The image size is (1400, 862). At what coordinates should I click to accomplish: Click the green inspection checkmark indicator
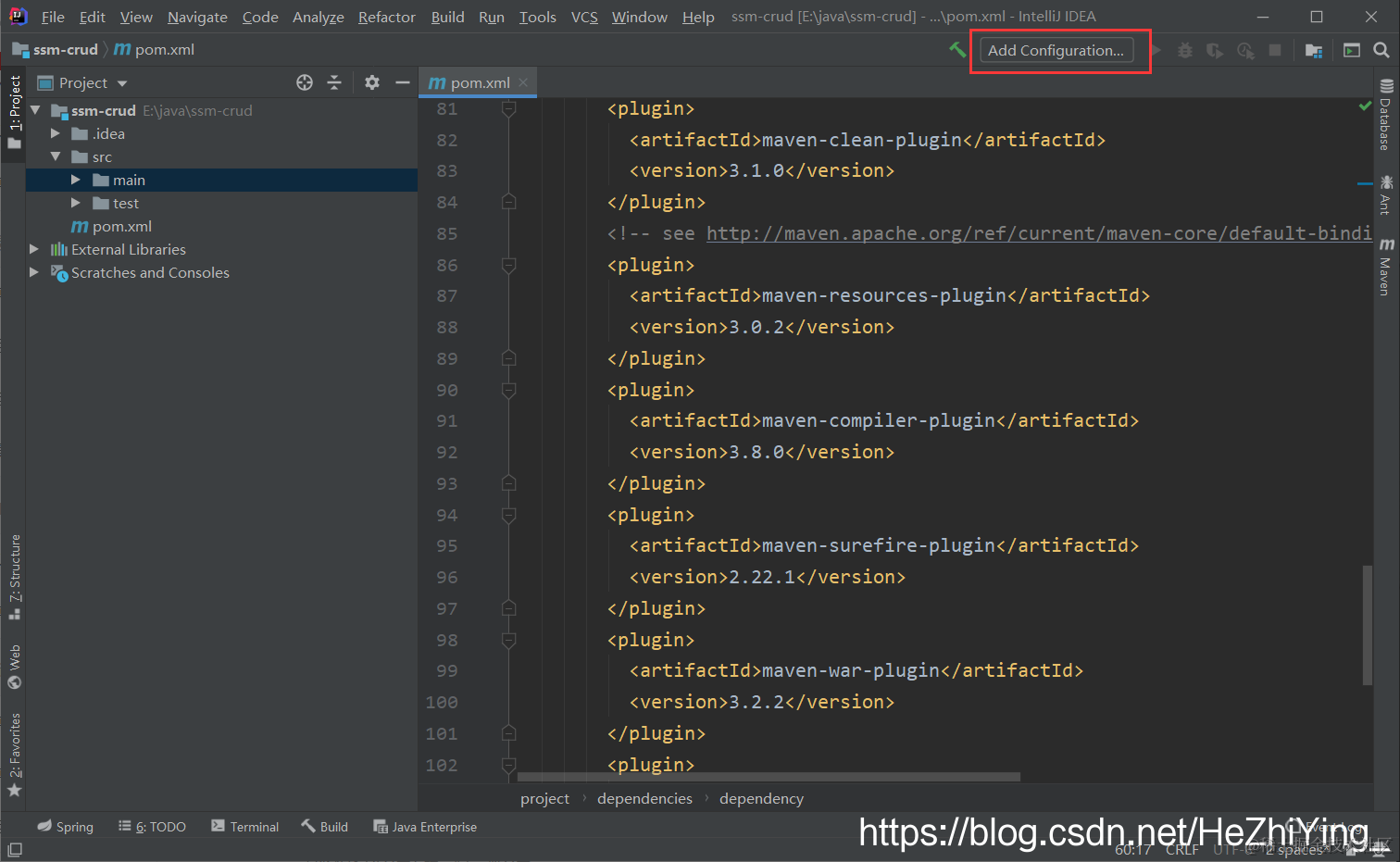click(1365, 106)
